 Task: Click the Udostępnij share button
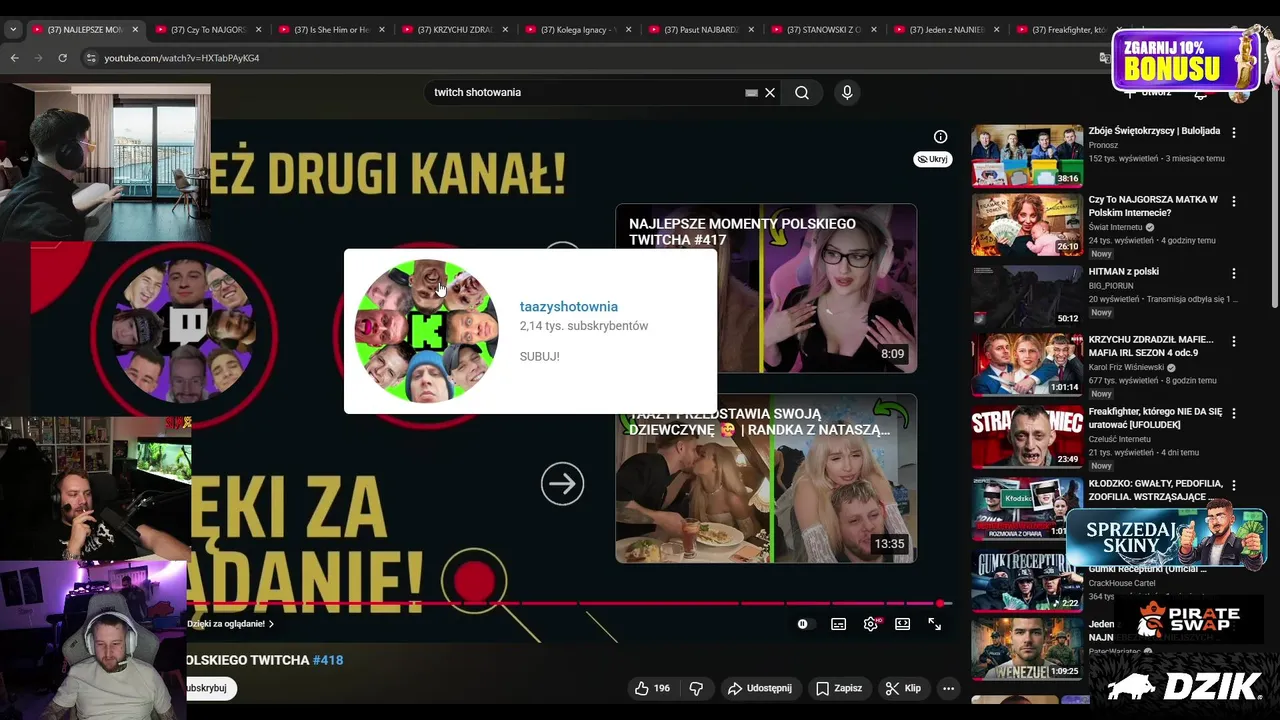point(759,688)
